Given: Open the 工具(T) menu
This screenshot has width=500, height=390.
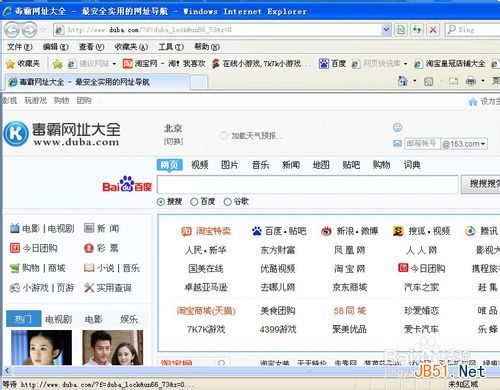Looking at the screenshot, I should pos(171,47).
